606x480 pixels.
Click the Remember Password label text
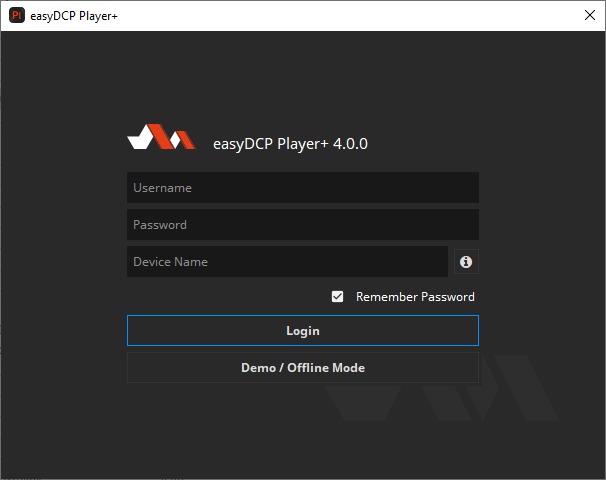coord(415,297)
